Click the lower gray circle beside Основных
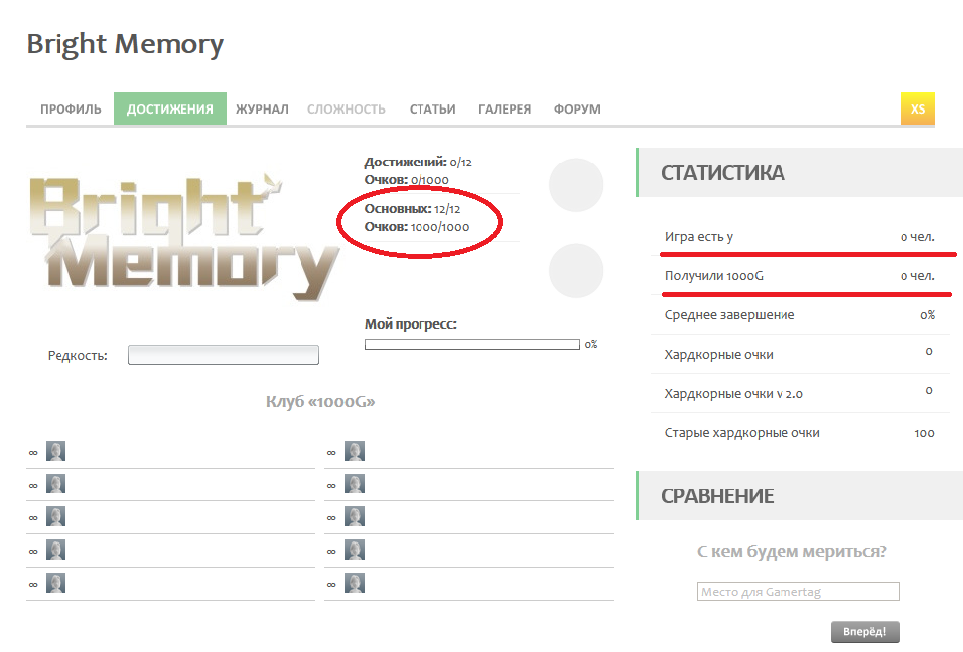The width and height of the screenshot is (963, 652). coord(576,271)
